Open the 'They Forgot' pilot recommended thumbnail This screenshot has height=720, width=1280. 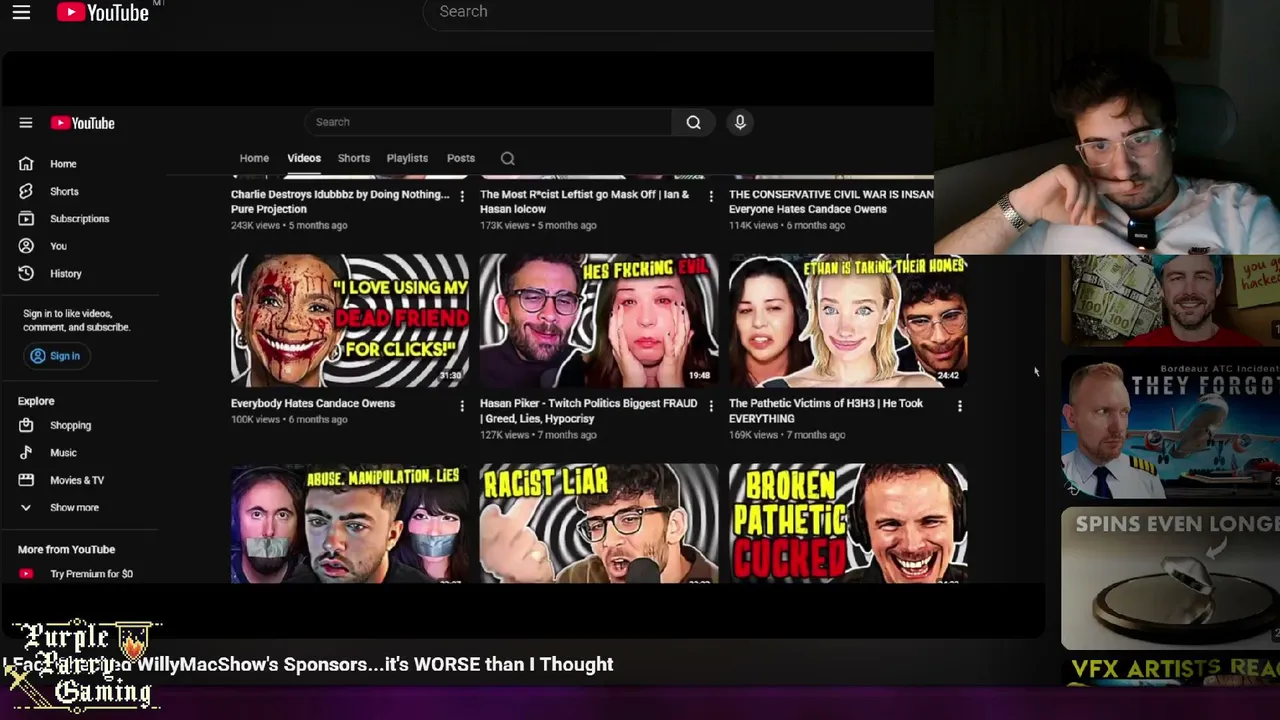(1170, 427)
